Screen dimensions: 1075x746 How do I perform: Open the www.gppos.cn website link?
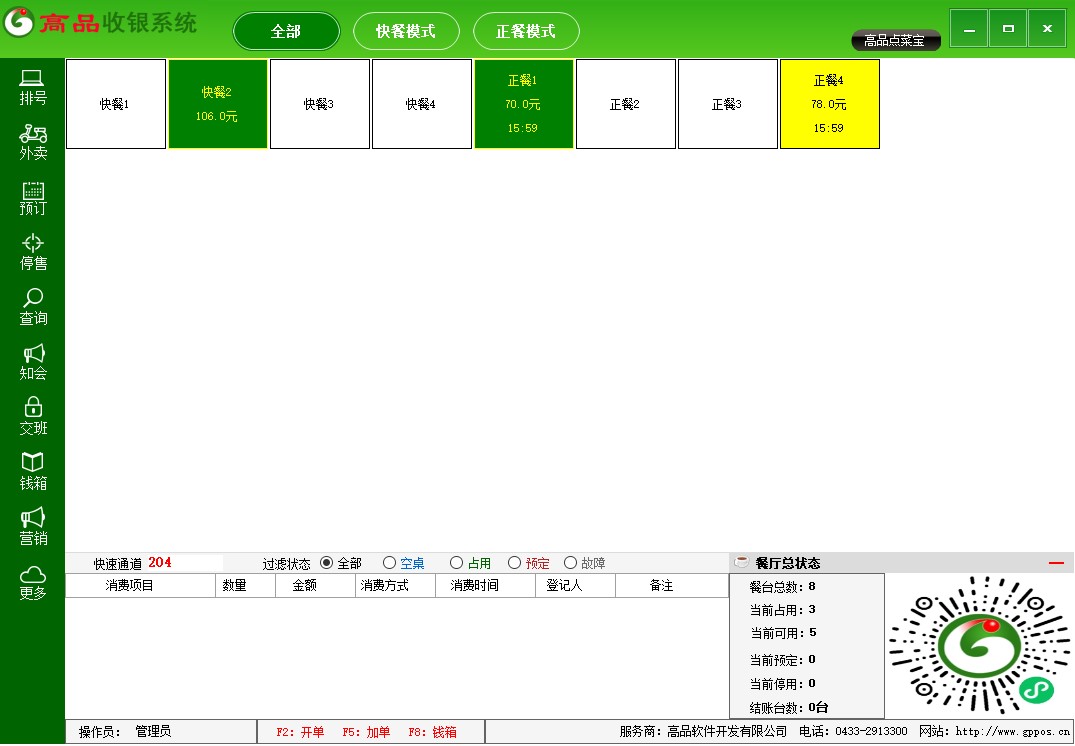tap(1012, 732)
